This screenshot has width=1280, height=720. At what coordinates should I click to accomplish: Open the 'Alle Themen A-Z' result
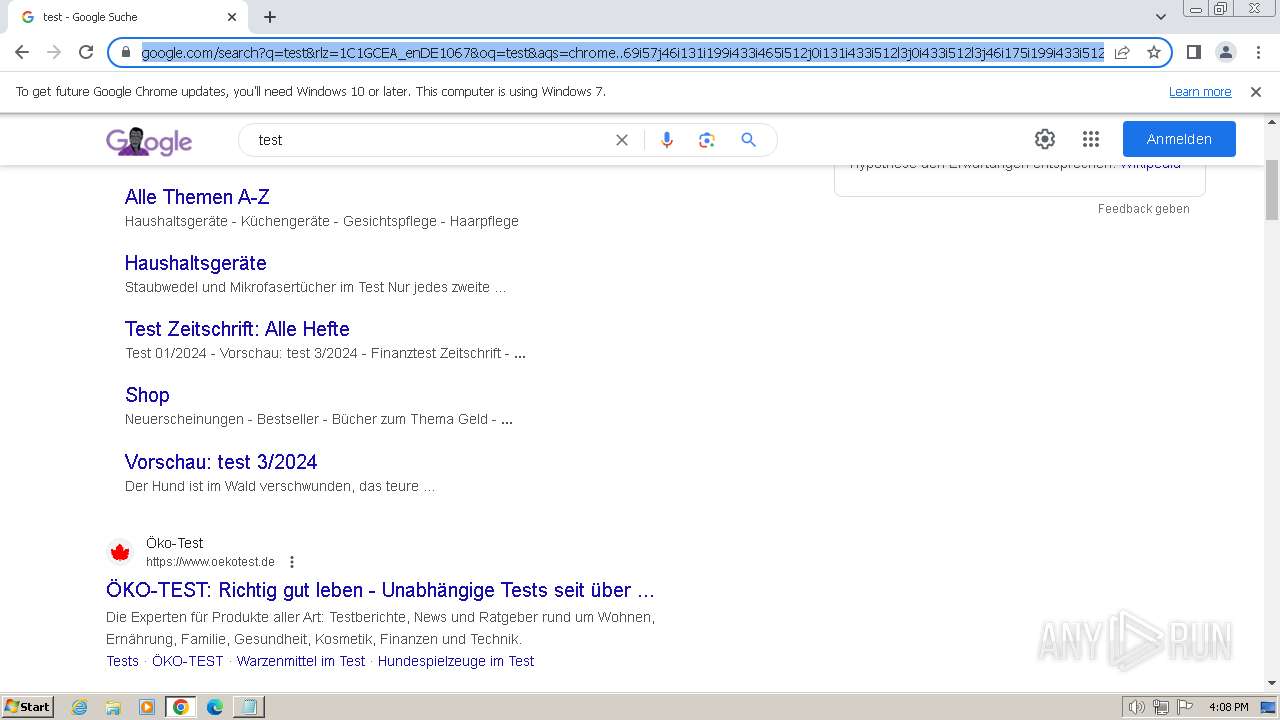click(197, 197)
